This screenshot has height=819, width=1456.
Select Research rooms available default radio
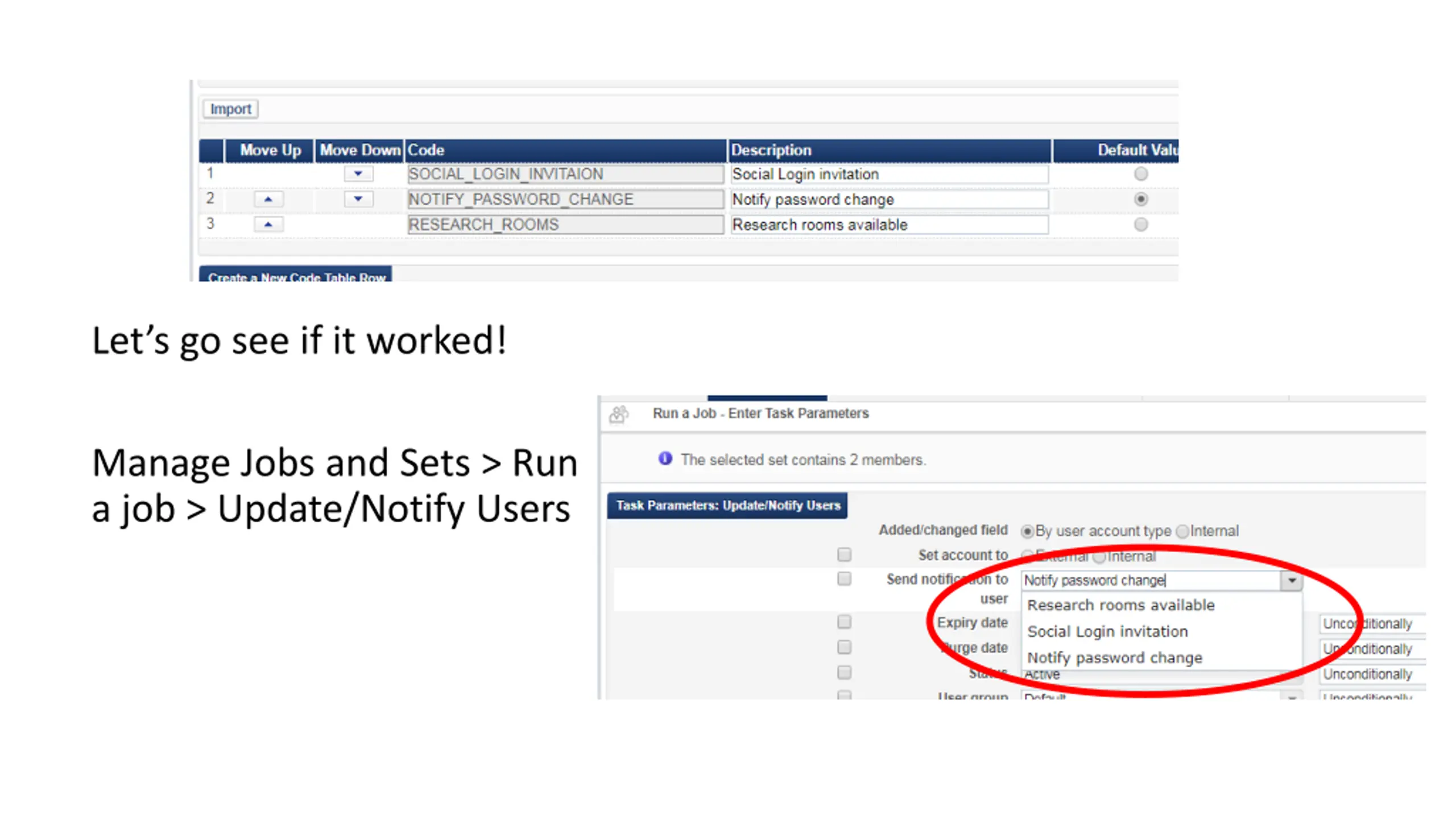[x=1140, y=225]
